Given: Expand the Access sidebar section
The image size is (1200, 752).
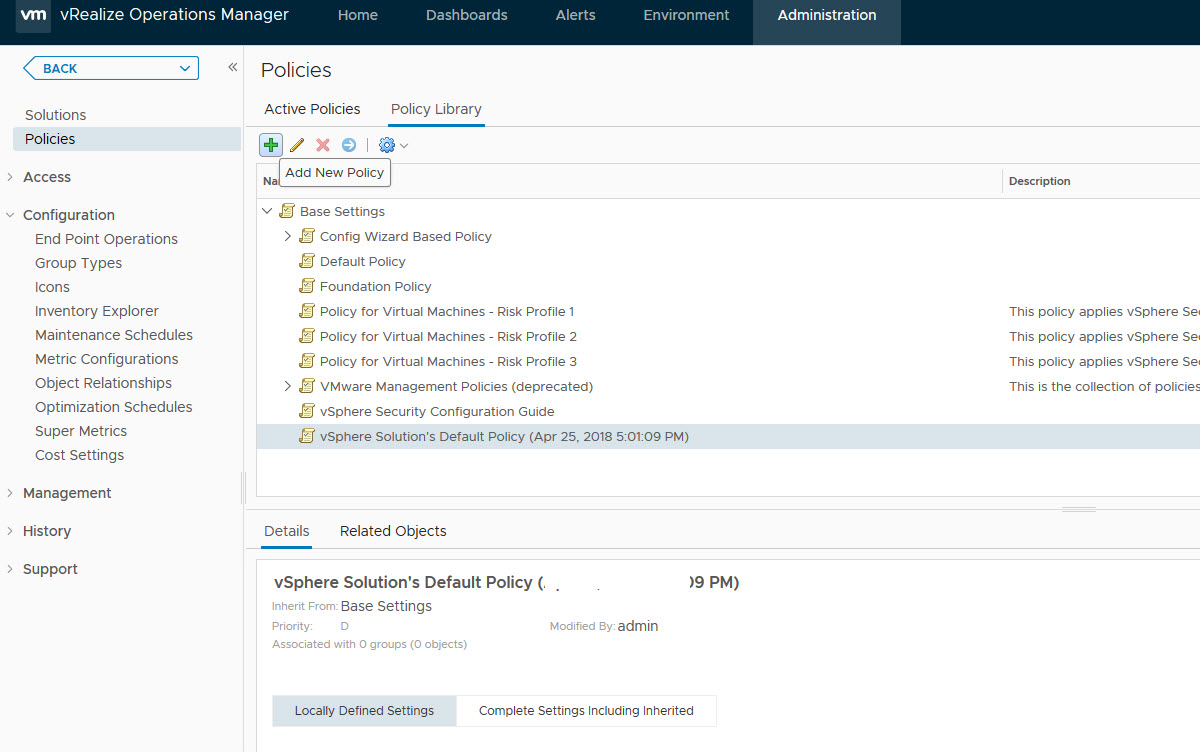Looking at the screenshot, I should click(47, 177).
